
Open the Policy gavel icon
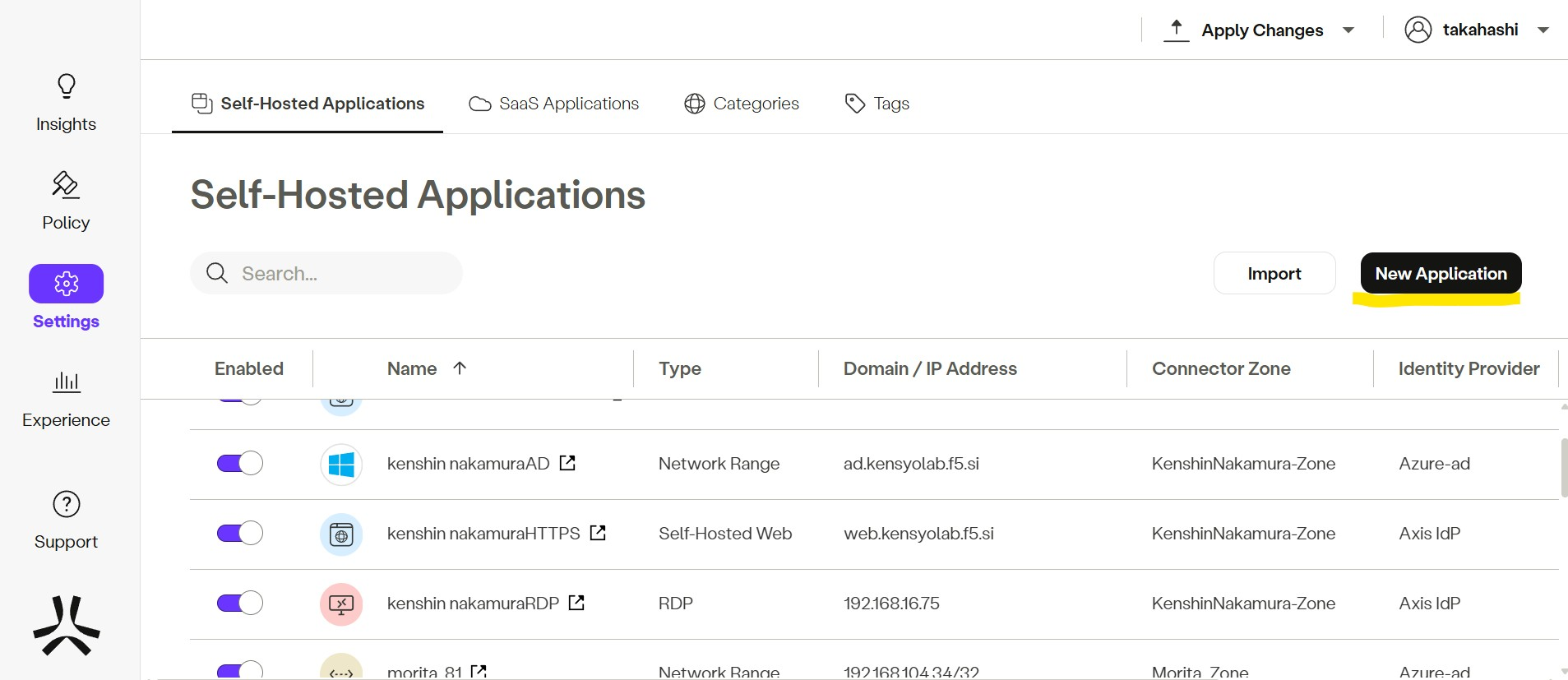pos(66,185)
